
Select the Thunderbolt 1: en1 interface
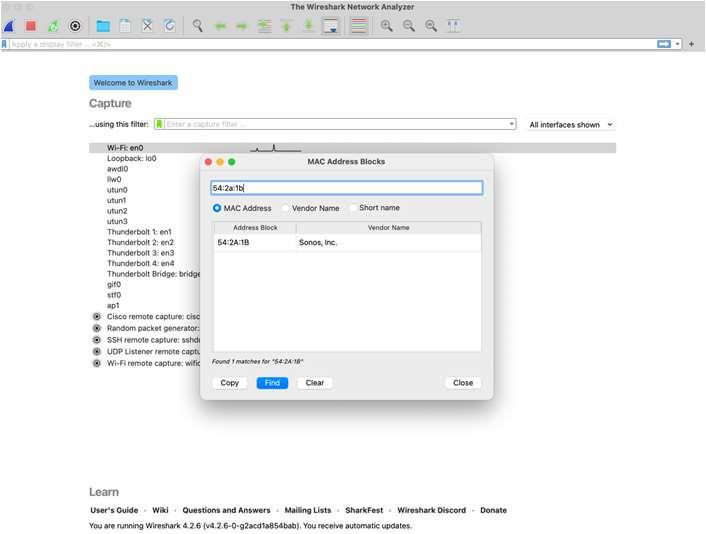tap(139, 232)
